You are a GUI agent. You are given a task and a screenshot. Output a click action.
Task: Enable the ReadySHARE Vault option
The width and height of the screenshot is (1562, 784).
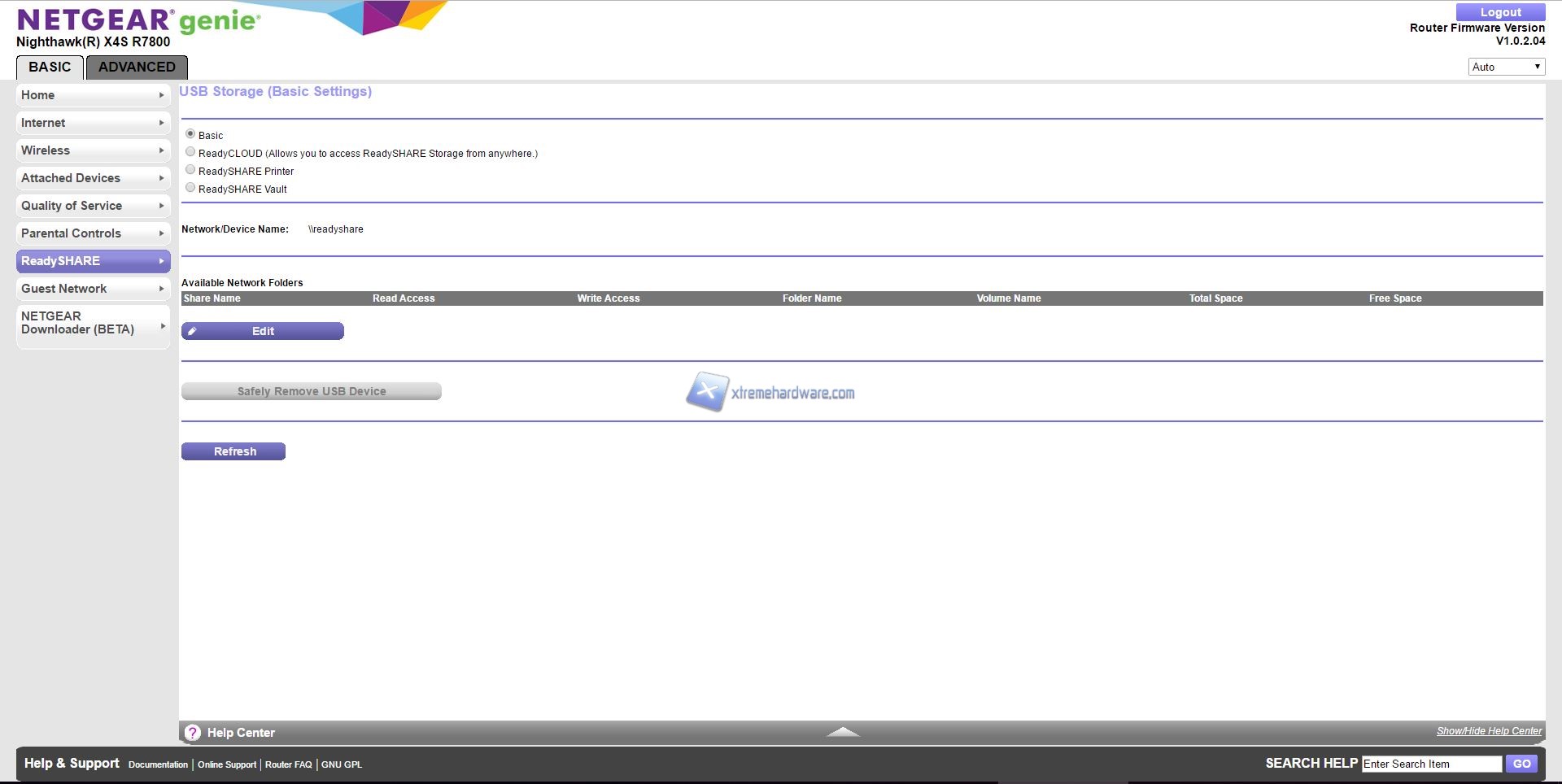point(190,188)
